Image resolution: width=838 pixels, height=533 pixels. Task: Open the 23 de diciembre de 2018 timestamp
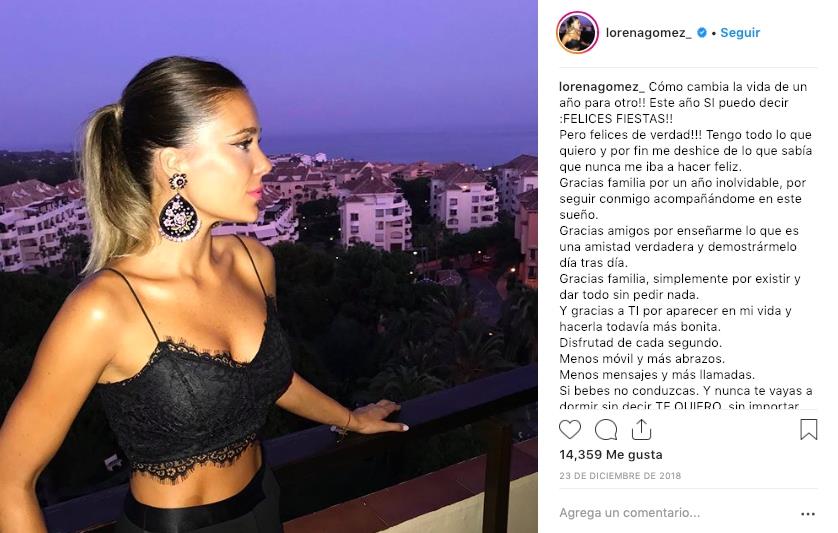tap(620, 475)
